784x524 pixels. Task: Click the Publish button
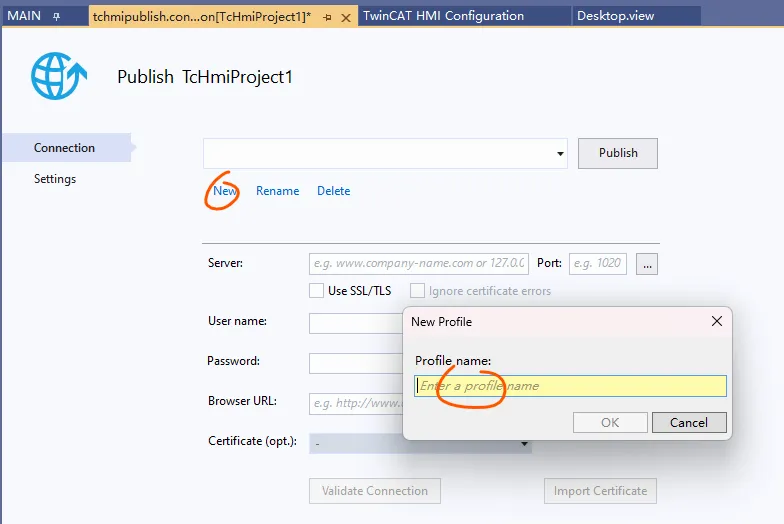click(x=618, y=153)
